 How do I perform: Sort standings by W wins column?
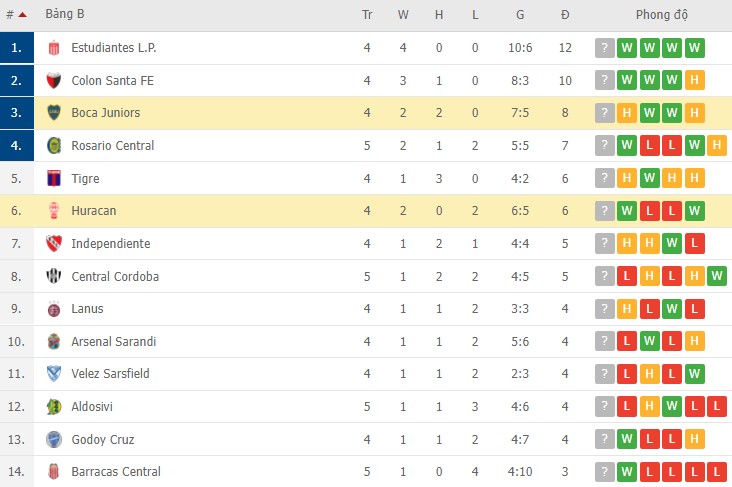403,15
